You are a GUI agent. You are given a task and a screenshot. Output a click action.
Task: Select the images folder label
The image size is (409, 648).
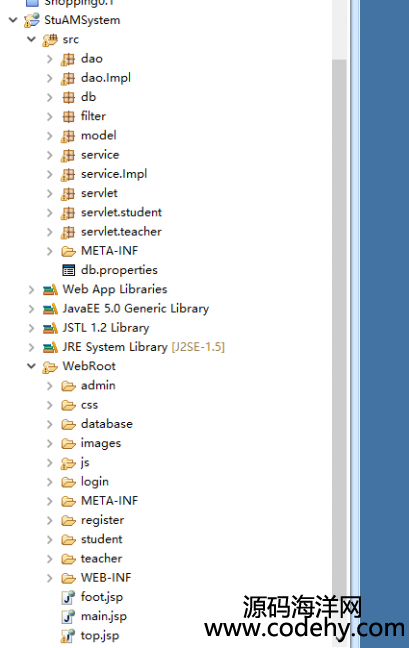[x=101, y=443]
